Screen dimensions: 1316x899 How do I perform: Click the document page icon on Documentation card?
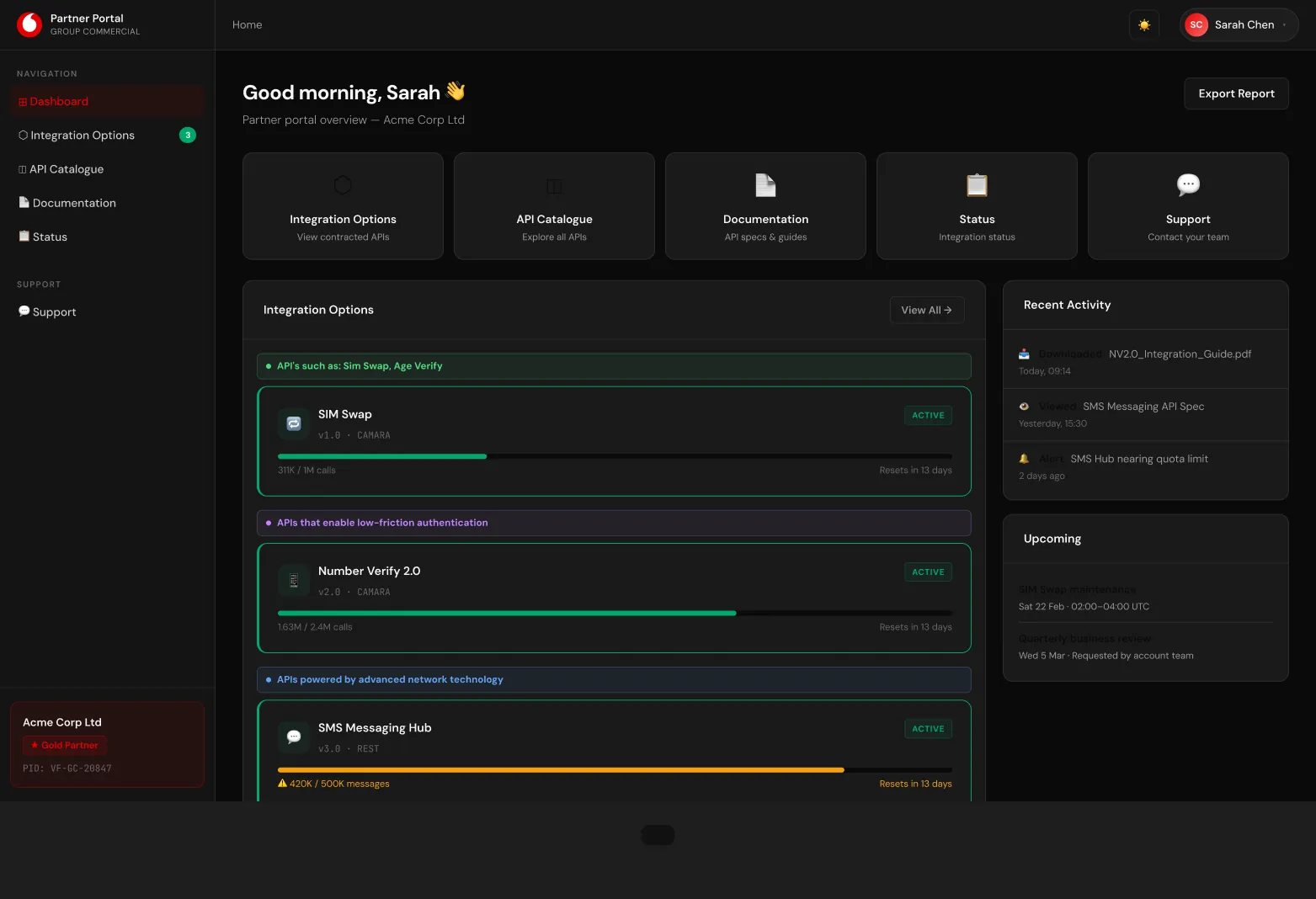[765, 184]
